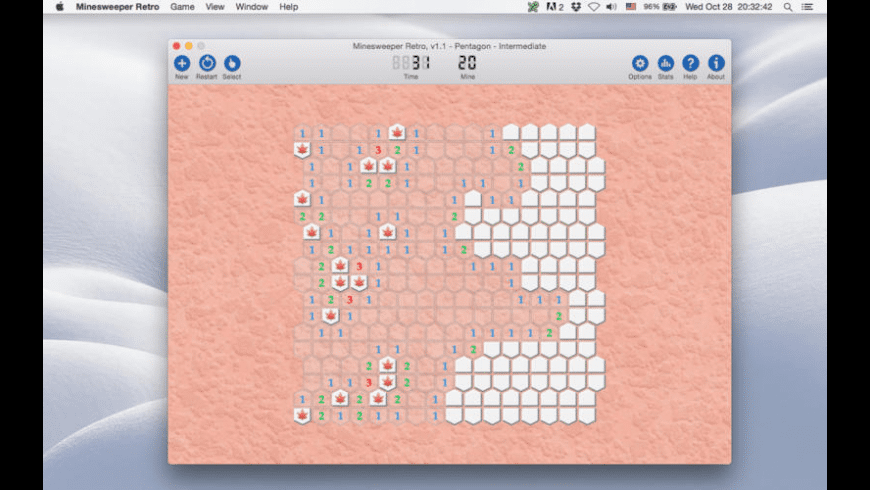Open the View menu

pos(215,7)
